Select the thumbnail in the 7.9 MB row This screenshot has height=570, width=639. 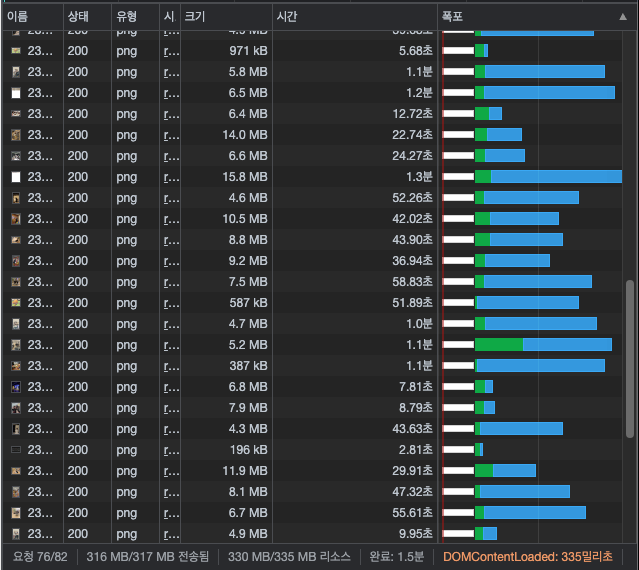(x=16, y=408)
